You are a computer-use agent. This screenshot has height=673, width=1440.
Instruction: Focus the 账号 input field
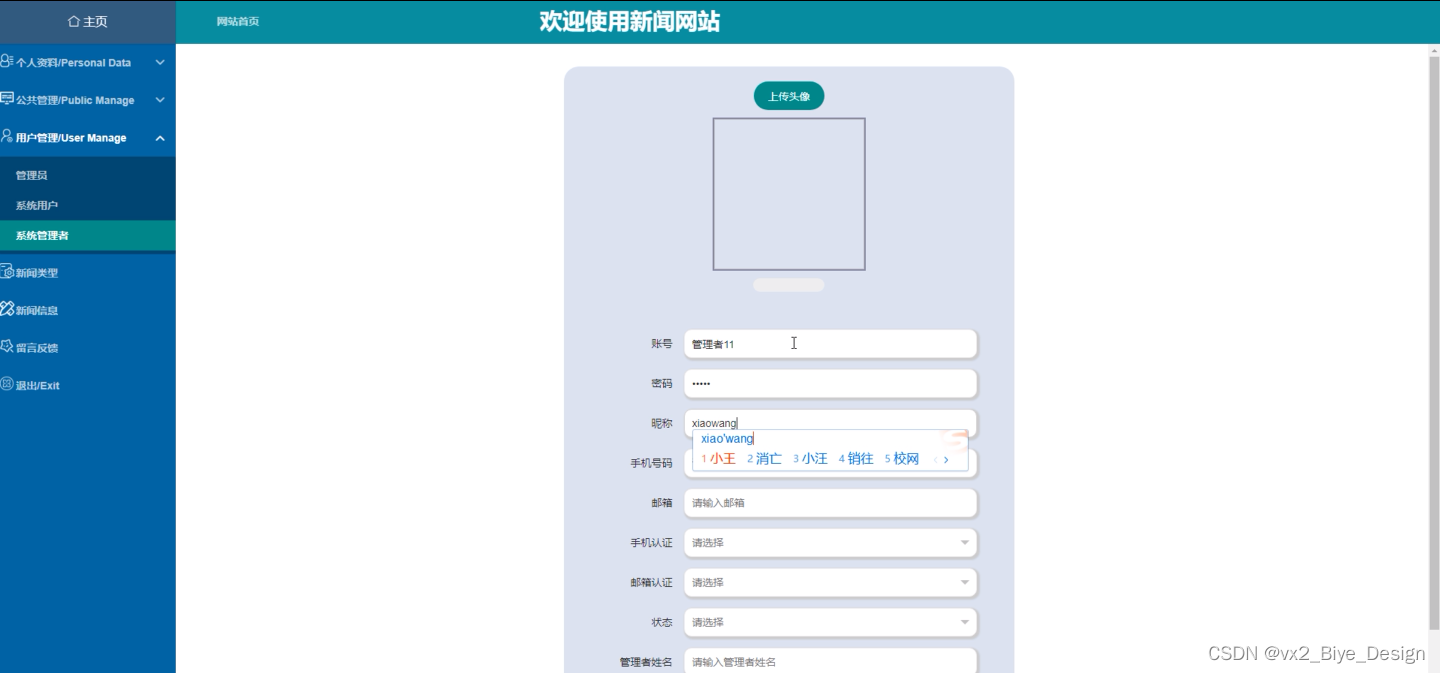(830, 344)
